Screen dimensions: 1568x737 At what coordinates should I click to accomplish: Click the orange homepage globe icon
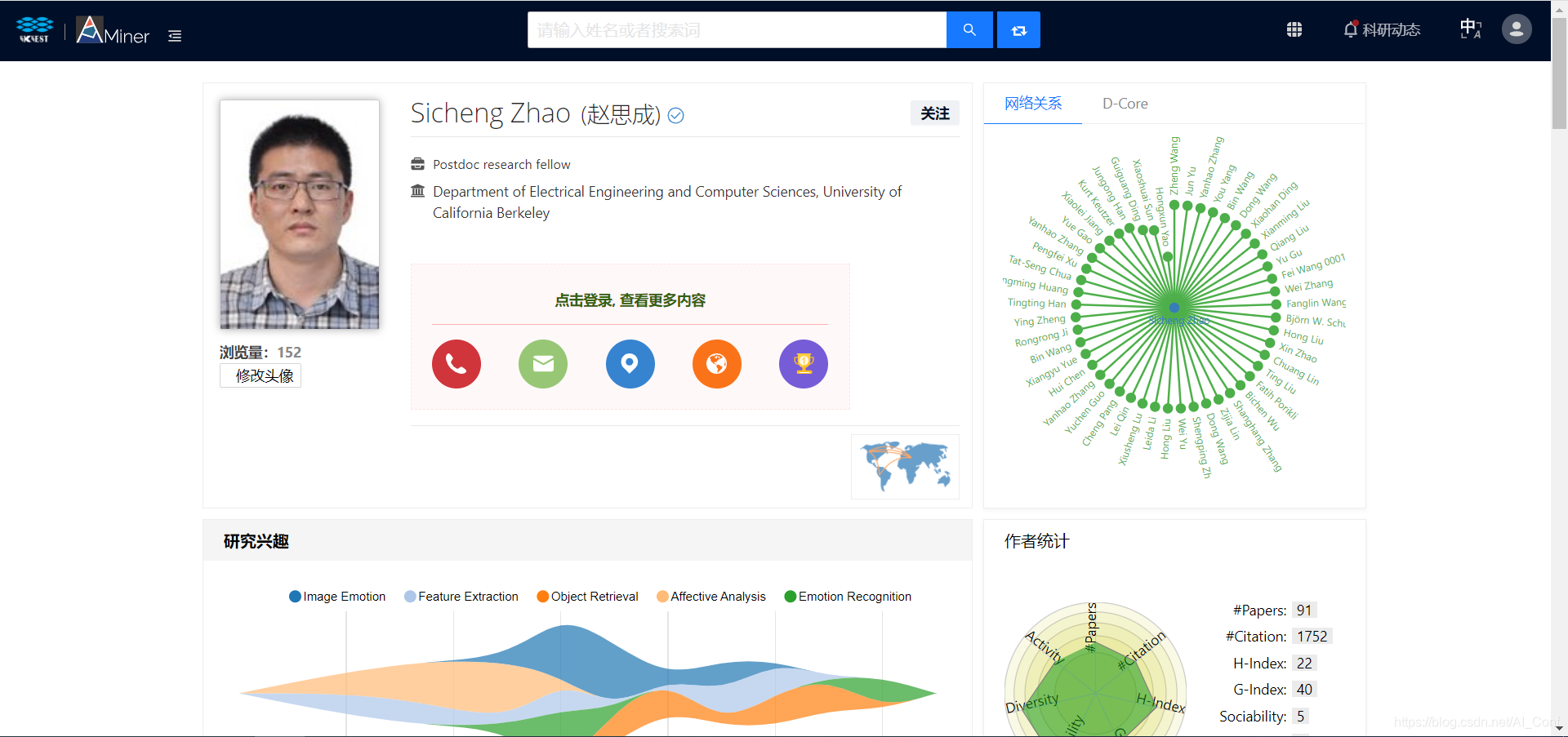pyautogui.click(x=717, y=364)
